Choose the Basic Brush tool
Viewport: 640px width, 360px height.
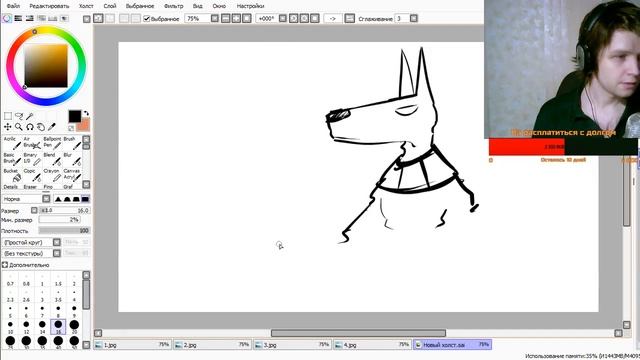pos(11,159)
